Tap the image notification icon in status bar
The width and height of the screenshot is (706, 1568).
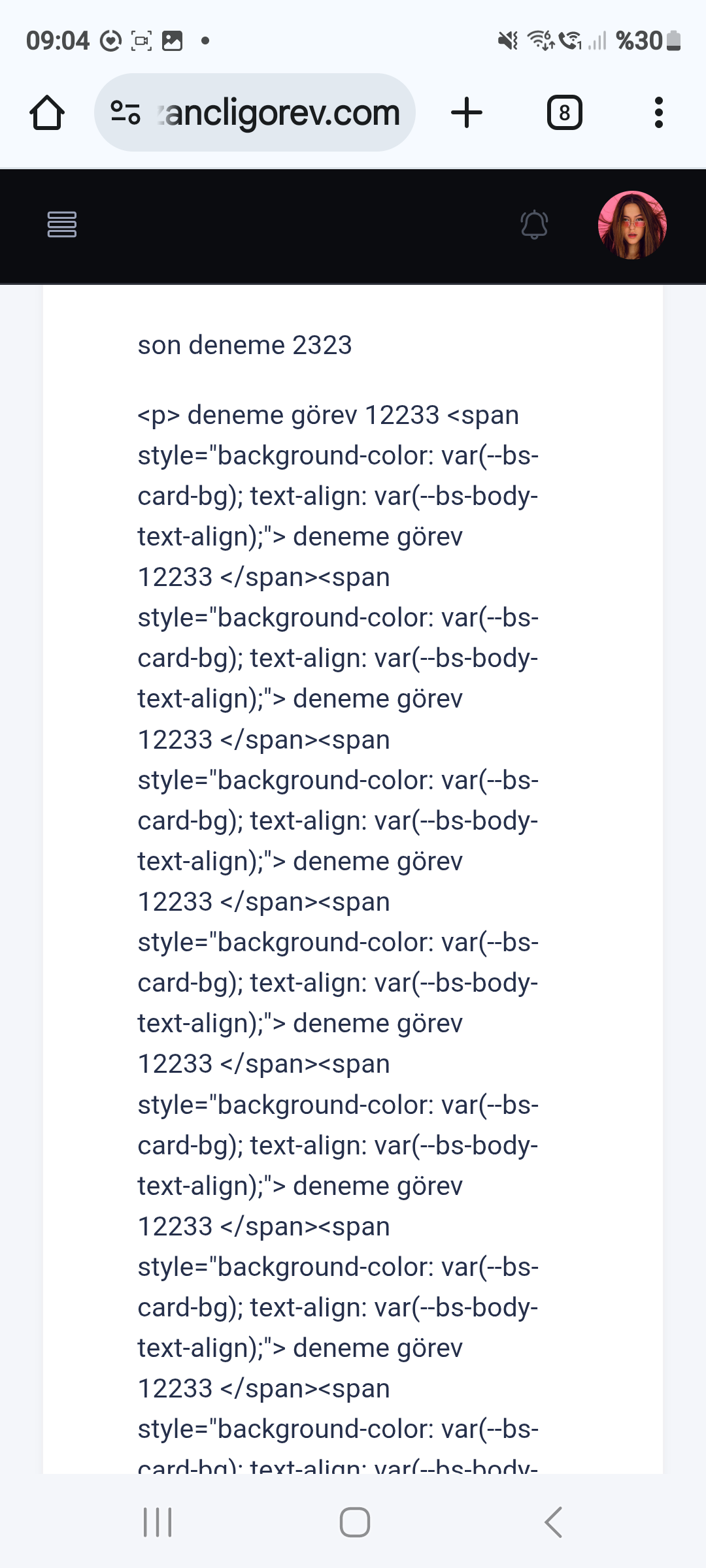172,41
